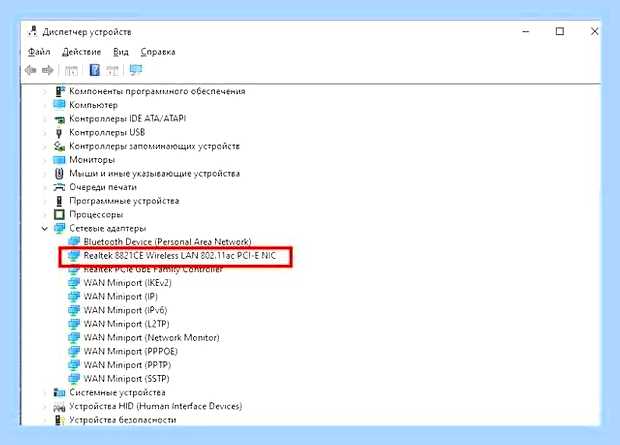This screenshot has height=445, width=620.
Task: Click the icon beside Контроллеры IDE ATA/ATAPI
Action: click(59, 119)
